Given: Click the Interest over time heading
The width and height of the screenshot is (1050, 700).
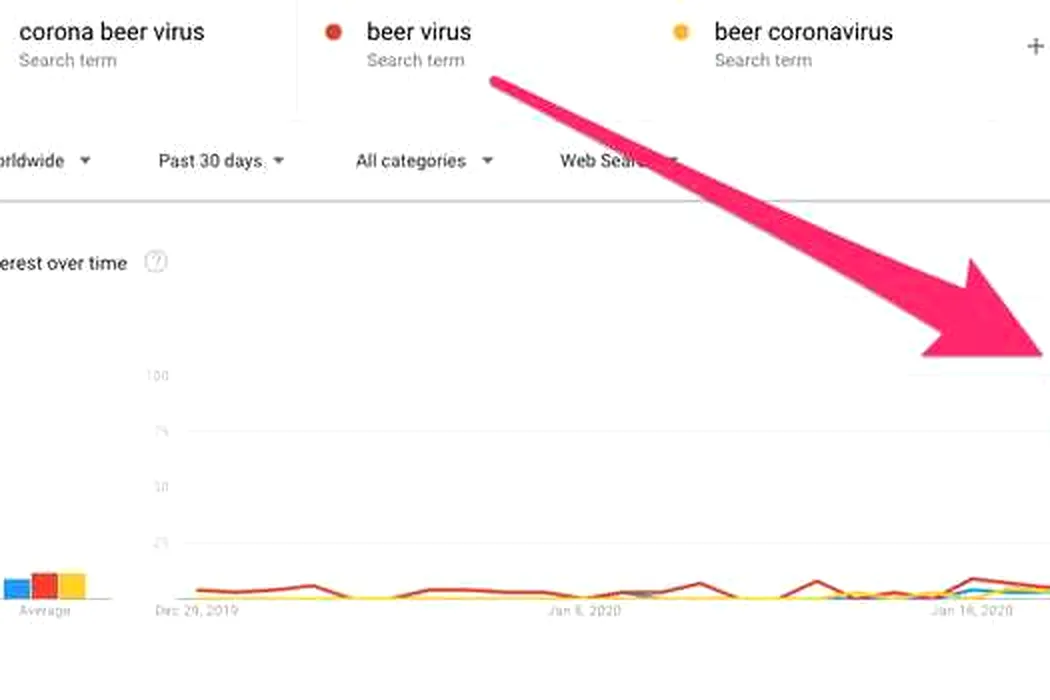Looking at the screenshot, I should point(64,263).
